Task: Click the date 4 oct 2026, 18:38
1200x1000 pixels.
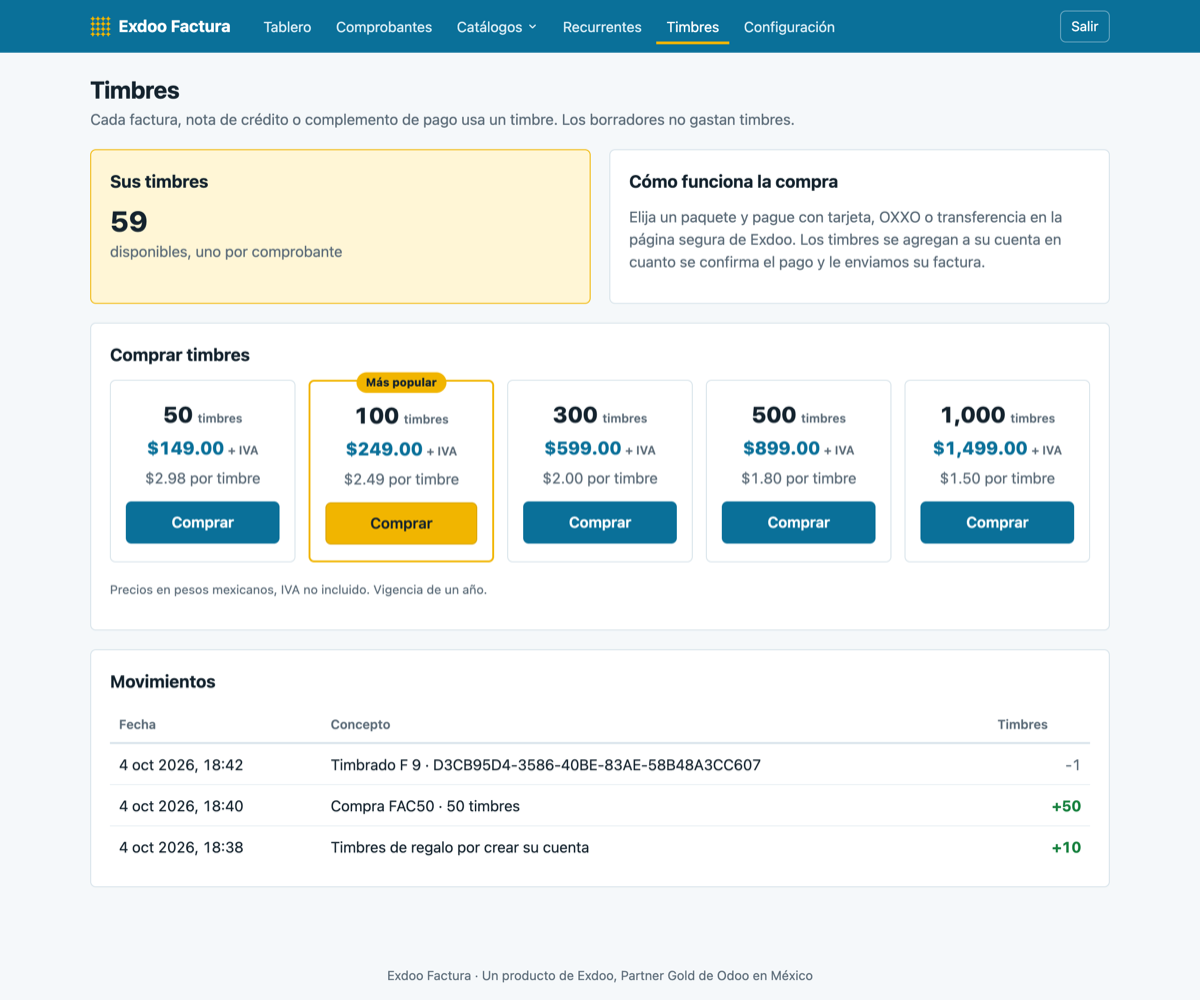Action: (x=181, y=847)
